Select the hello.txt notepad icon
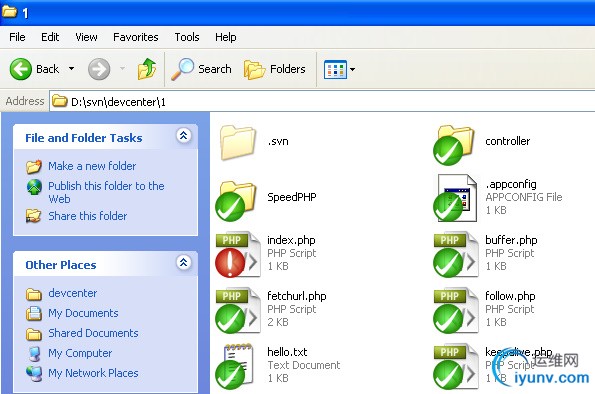The height and width of the screenshot is (394, 595). (235, 366)
